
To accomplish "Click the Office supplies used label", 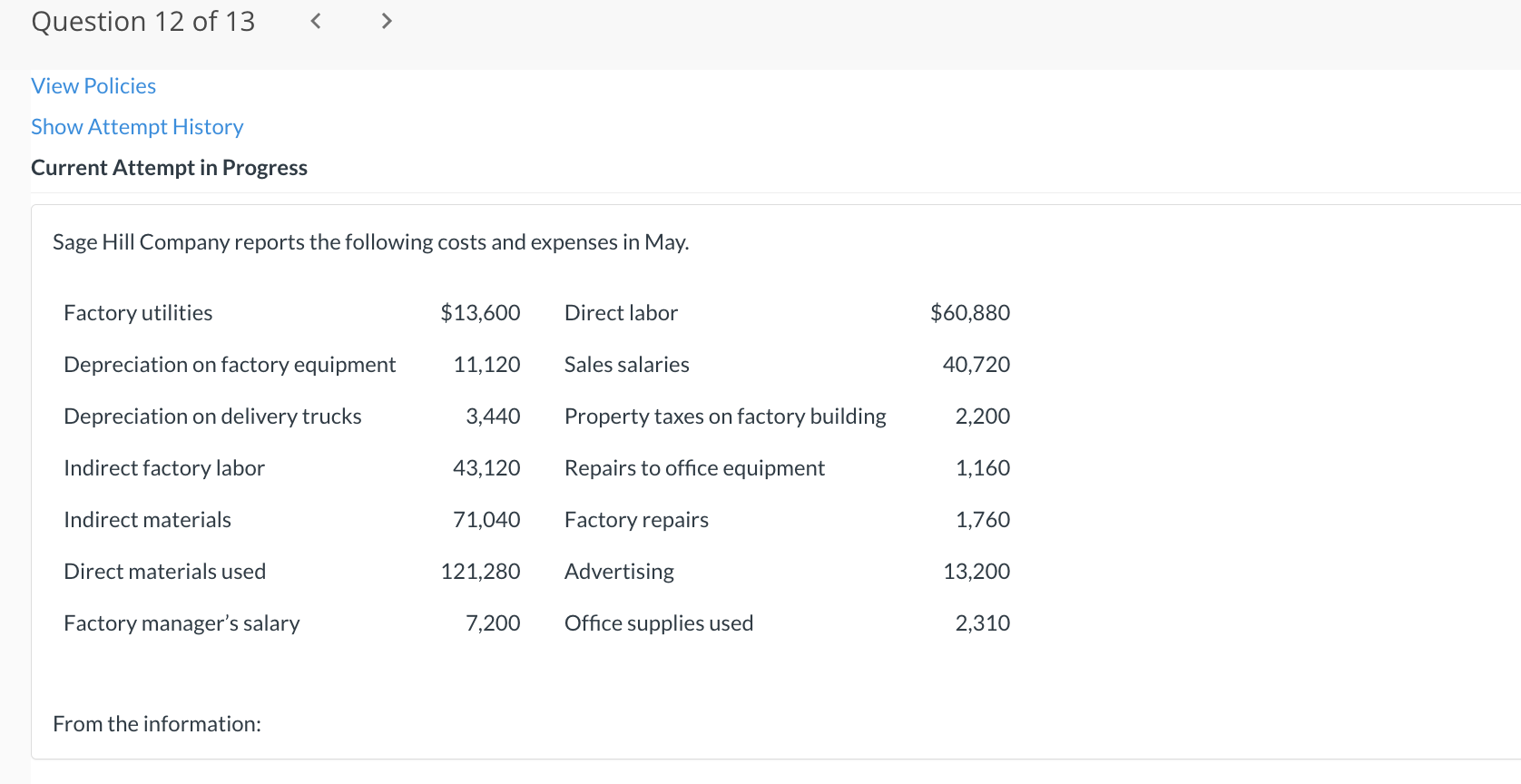I will [658, 623].
